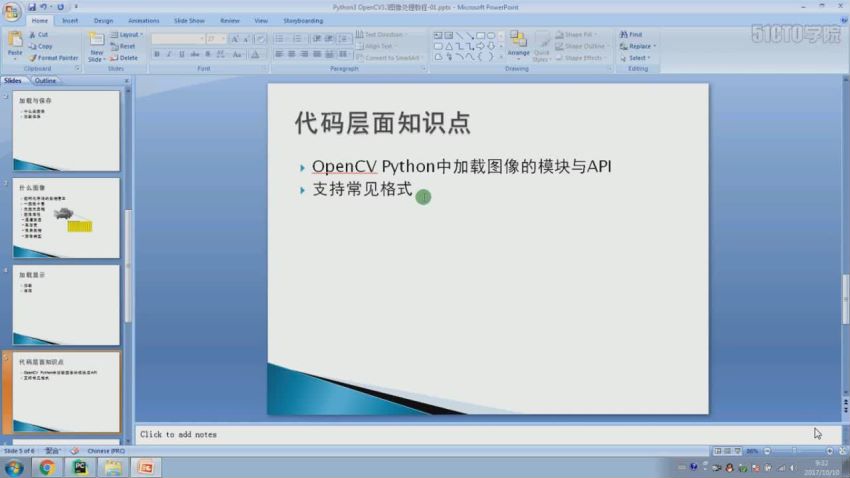This screenshot has width=850, height=478.
Task: Adjust the zoom slider handle
Action: click(794, 451)
